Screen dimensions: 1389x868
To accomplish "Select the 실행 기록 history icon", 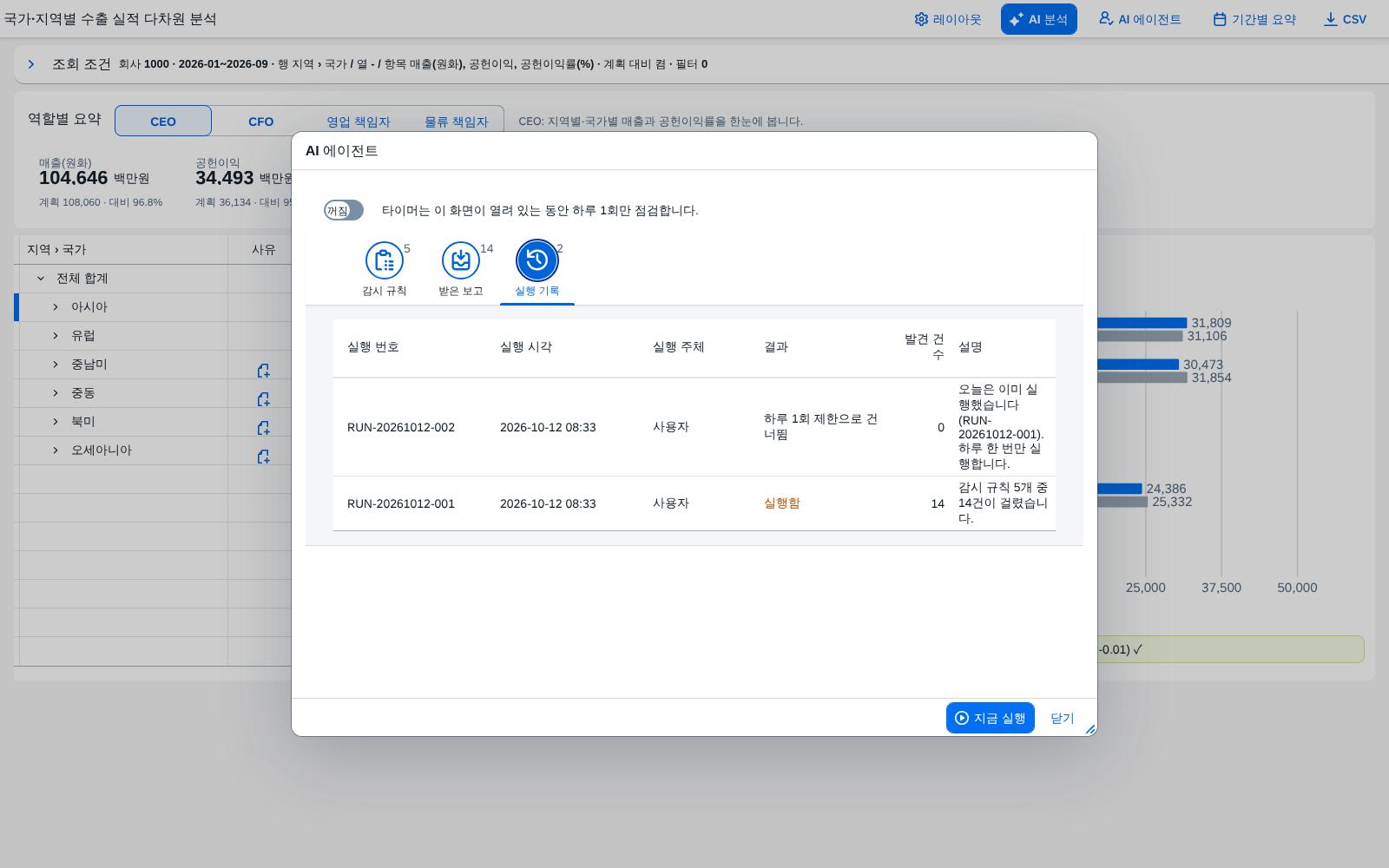I will click(537, 260).
